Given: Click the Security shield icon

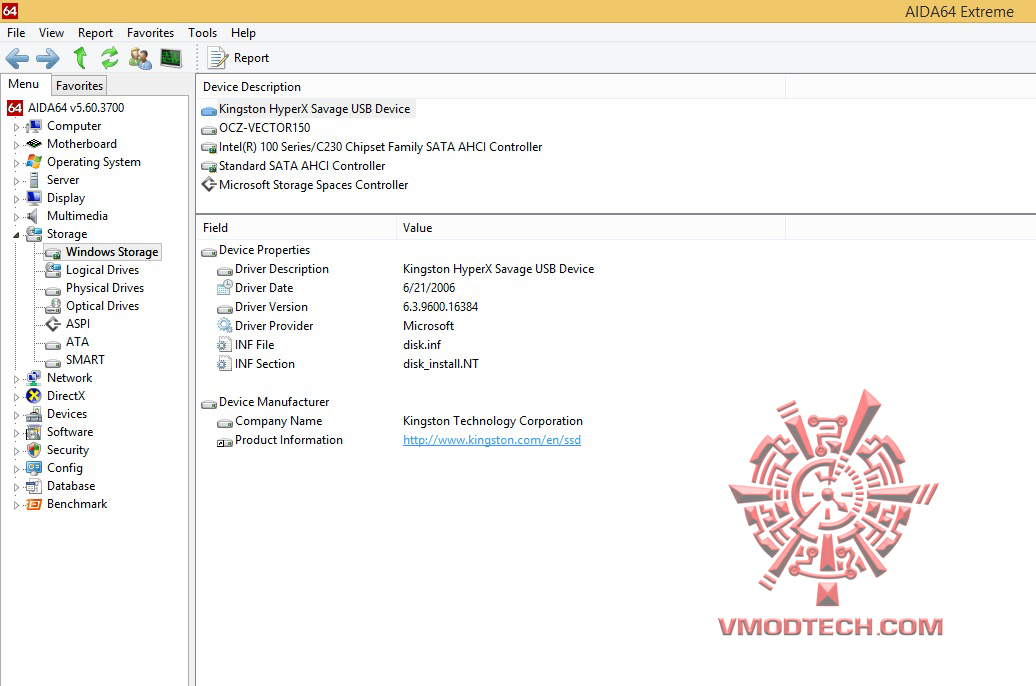Looking at the screenshot, I should coord(34,450).
